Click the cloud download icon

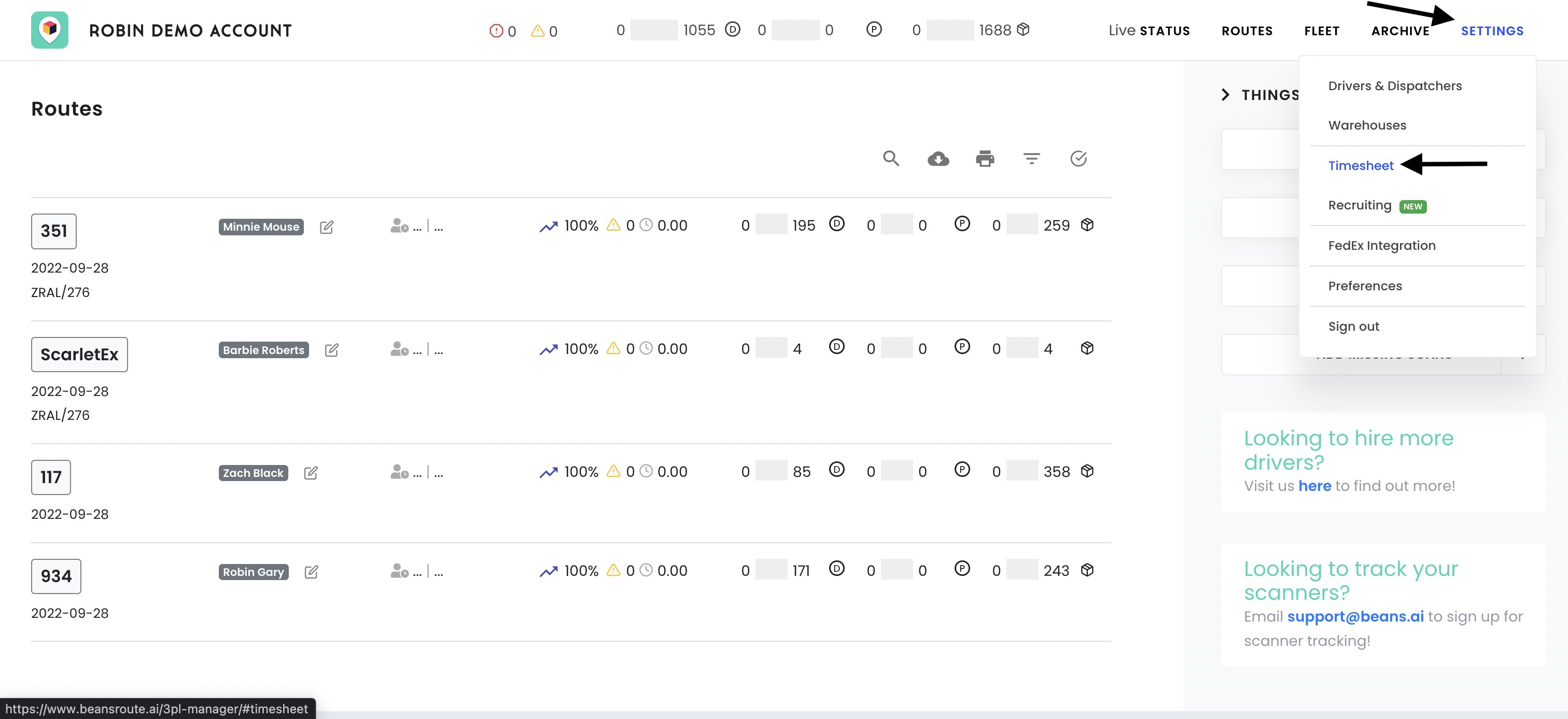coord(938,159)
